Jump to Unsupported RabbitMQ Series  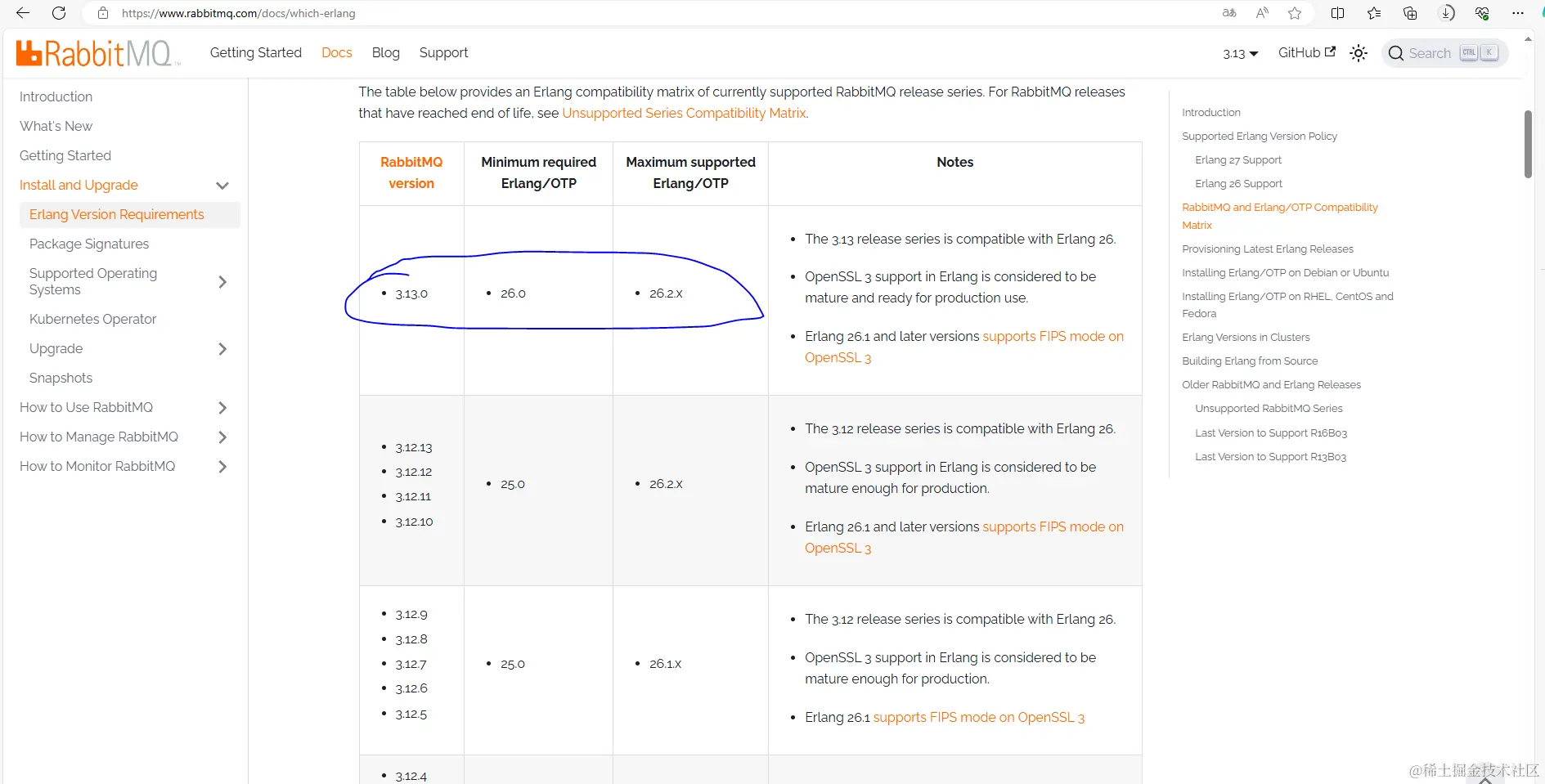point(1269,408)
